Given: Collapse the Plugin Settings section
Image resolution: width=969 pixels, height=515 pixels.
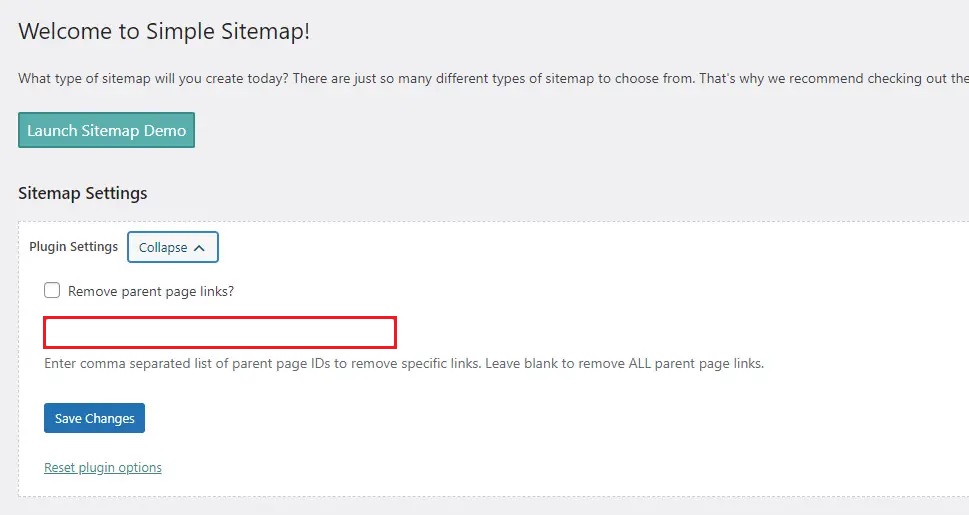Looking at the screenshot, I should pos(172,247).
